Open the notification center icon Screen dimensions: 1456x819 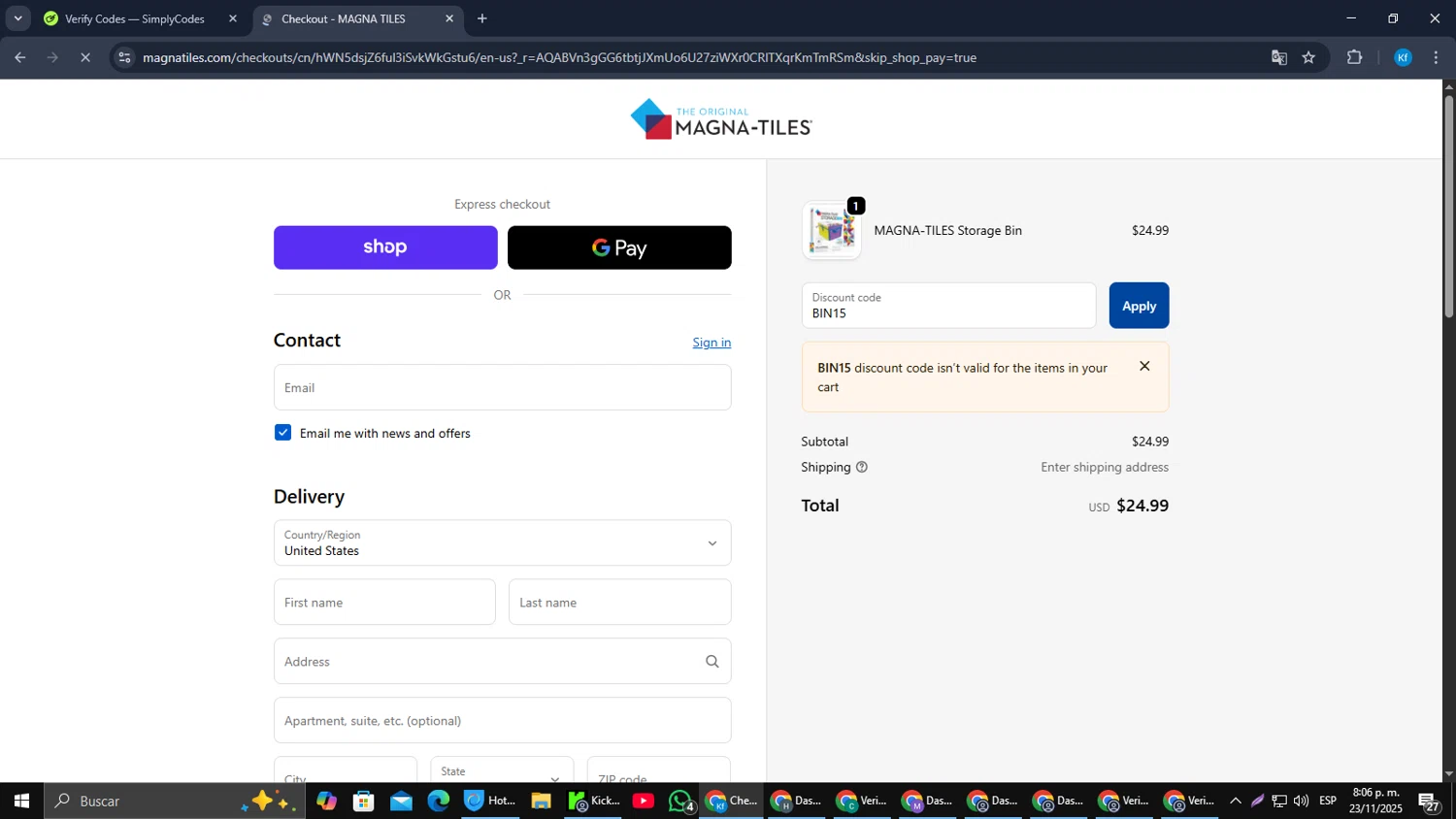click(1430, 801)
